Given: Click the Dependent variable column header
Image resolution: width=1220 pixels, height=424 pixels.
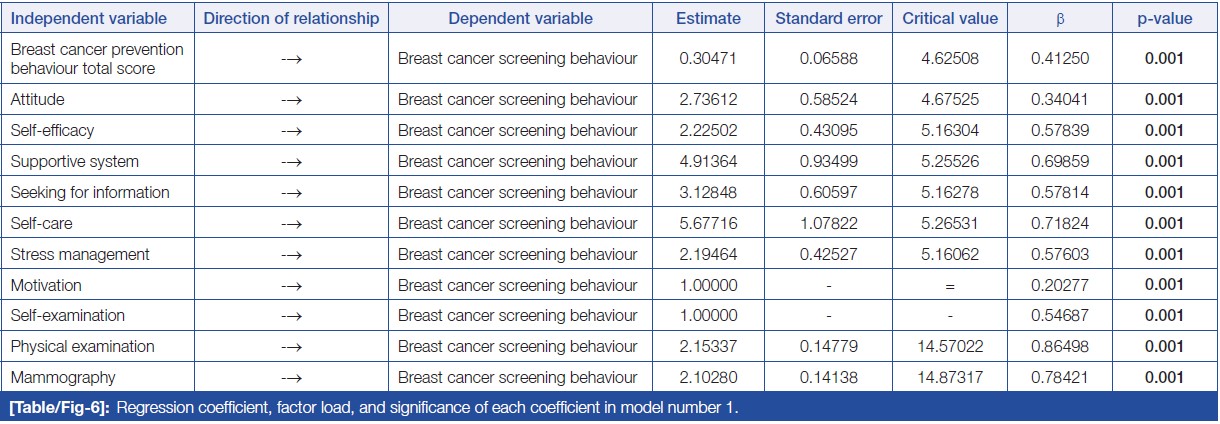Looking at the screenshot, I should [x=520, y=19].
